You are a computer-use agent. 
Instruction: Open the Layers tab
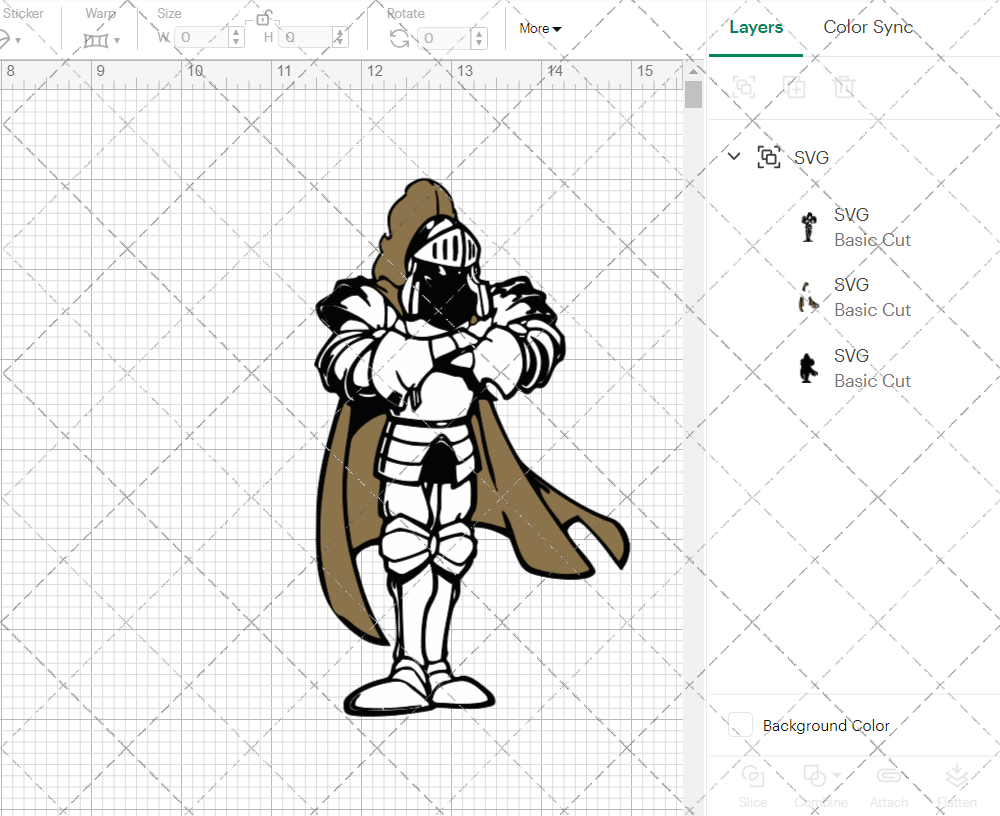tap(756, 27)
